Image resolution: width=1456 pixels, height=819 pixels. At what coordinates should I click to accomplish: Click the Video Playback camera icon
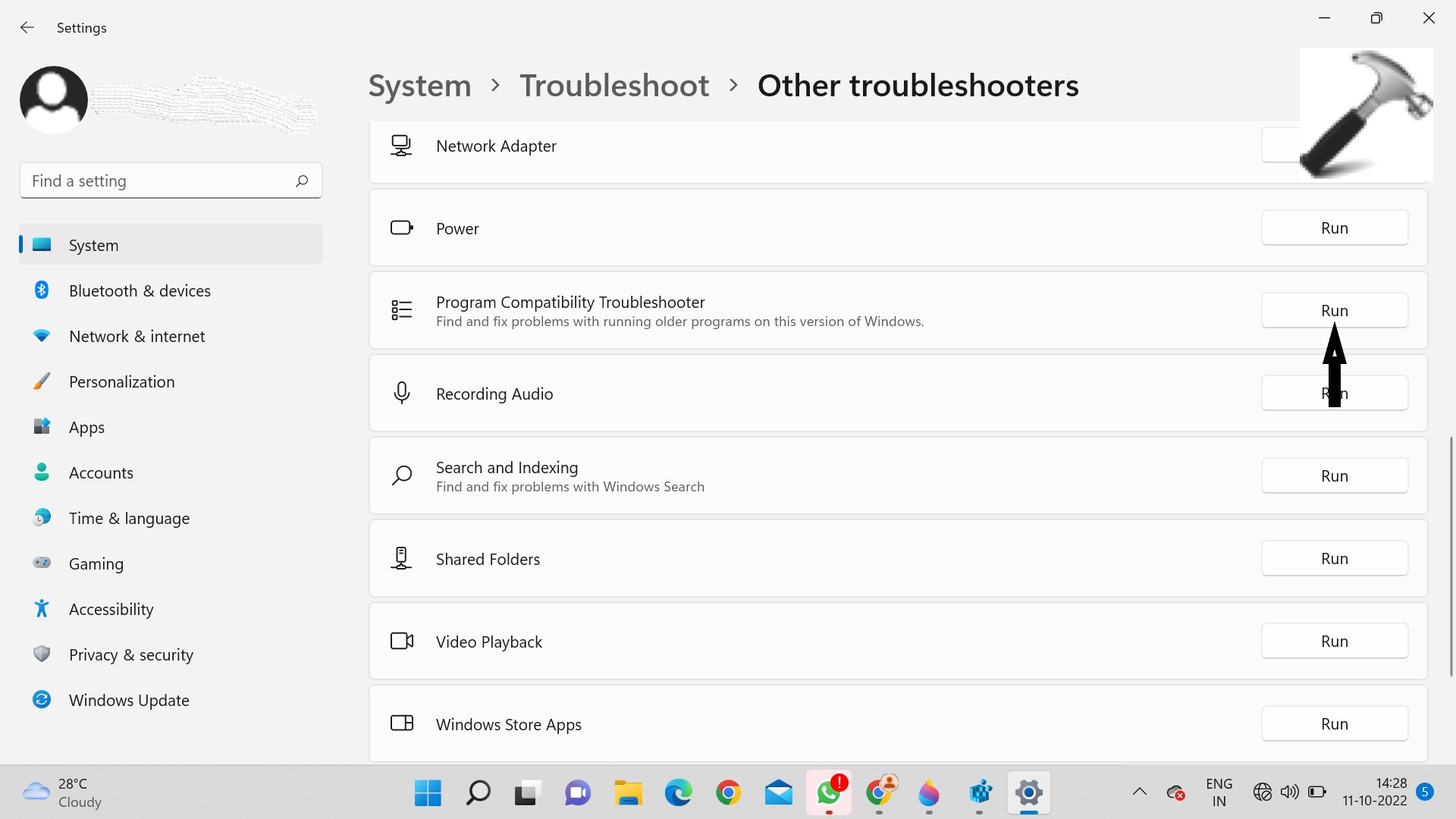pos(402,642)
